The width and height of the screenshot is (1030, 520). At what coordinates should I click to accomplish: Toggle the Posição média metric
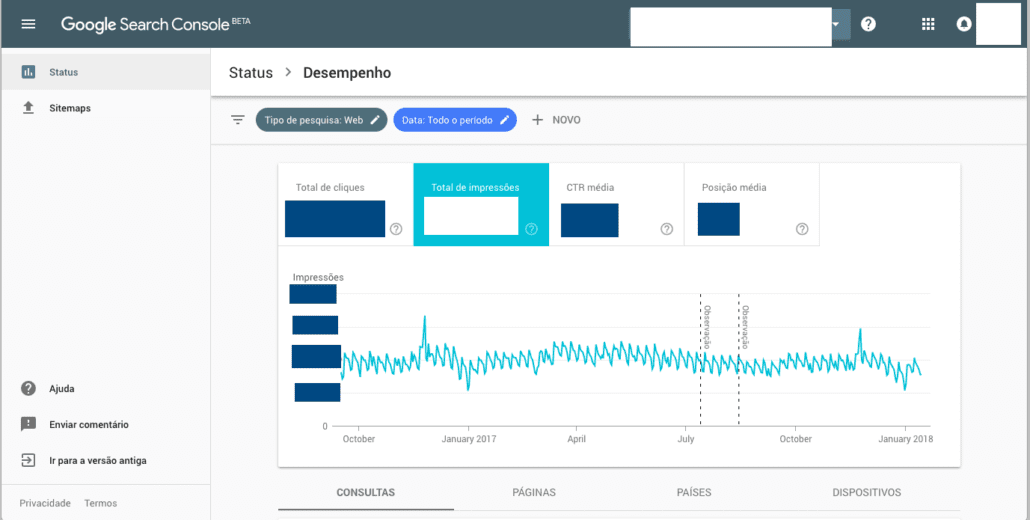click(x=751, y=204)
